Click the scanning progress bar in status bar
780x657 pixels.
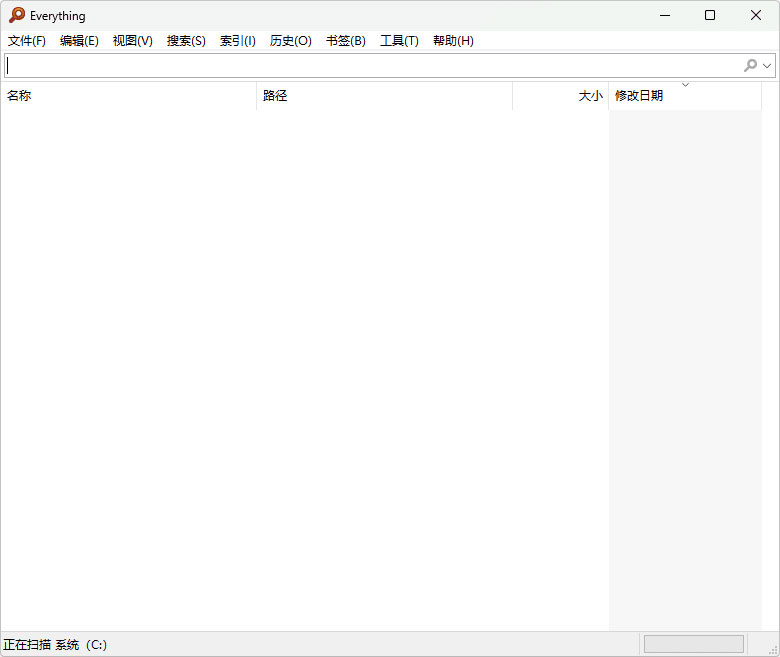tap(693, 644)
